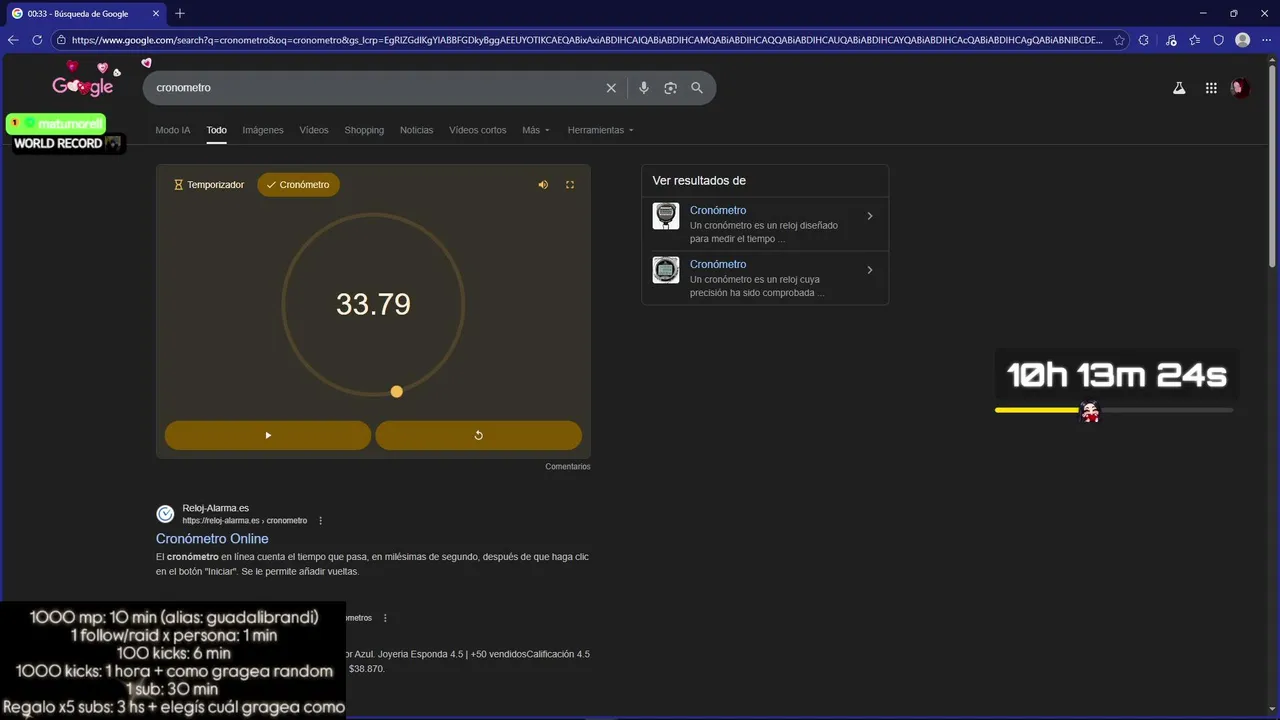Click the WORLD RECORD overlay label
The width and height of the screenshot is (1280, 720).
(x=67, y=144)
